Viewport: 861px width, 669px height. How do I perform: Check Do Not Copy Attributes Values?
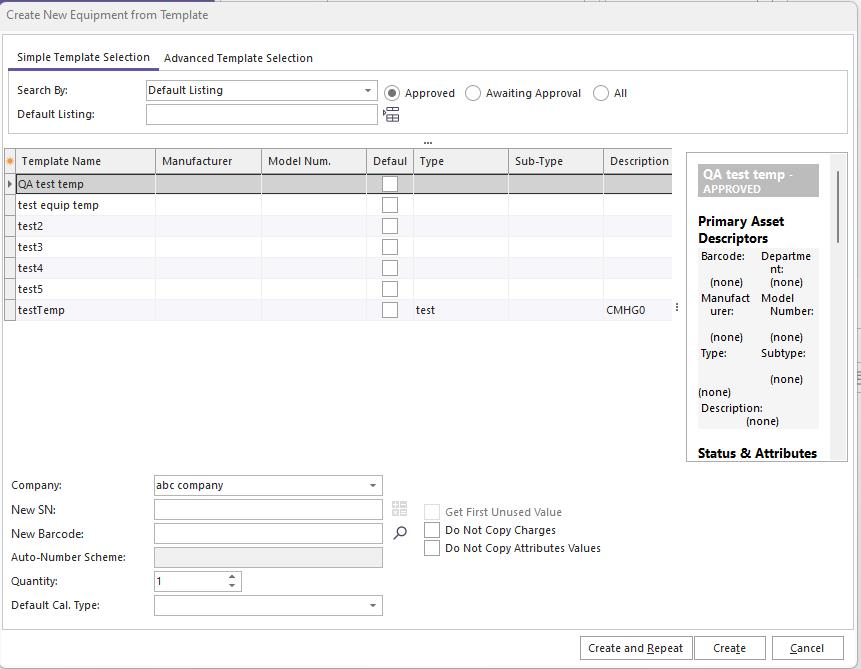[x=432, y=548]
